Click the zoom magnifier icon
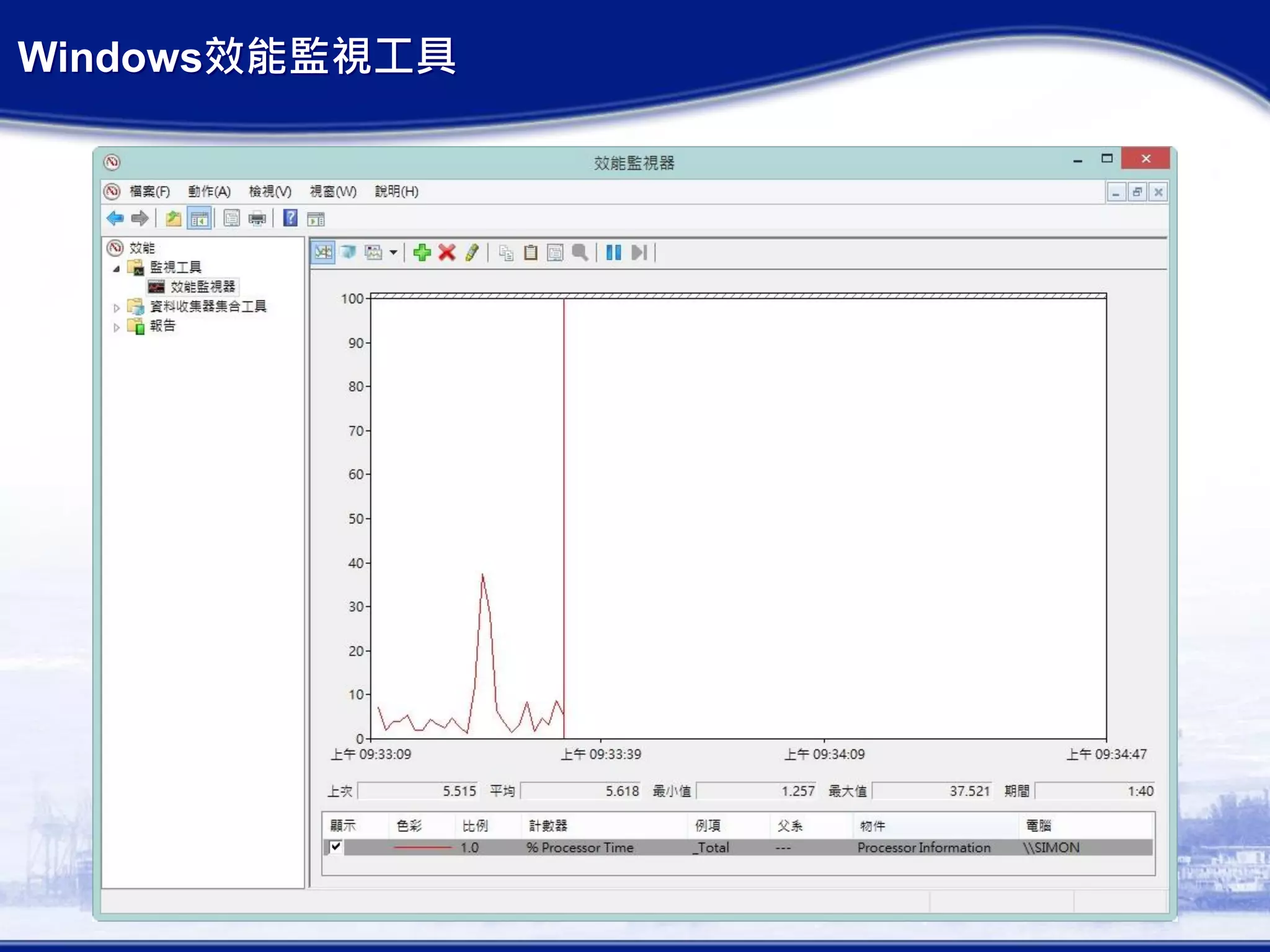This screenshot has height=952, width=1270. pos(580,252)
